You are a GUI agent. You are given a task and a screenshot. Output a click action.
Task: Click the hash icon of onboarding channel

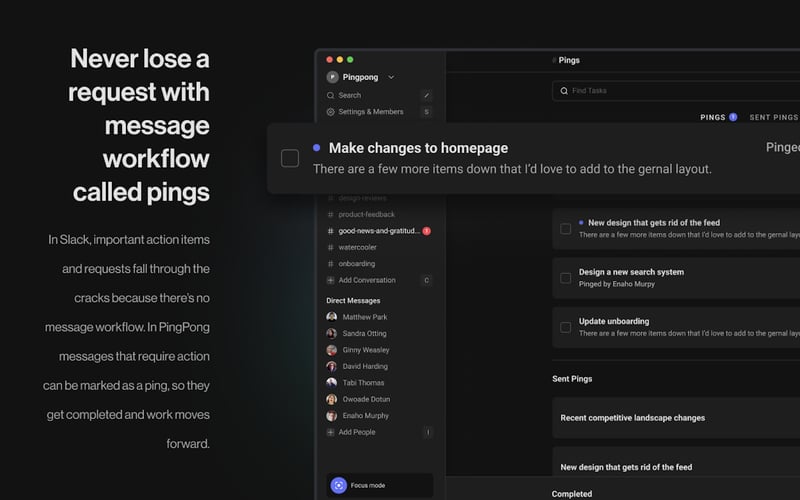point(330,264)
